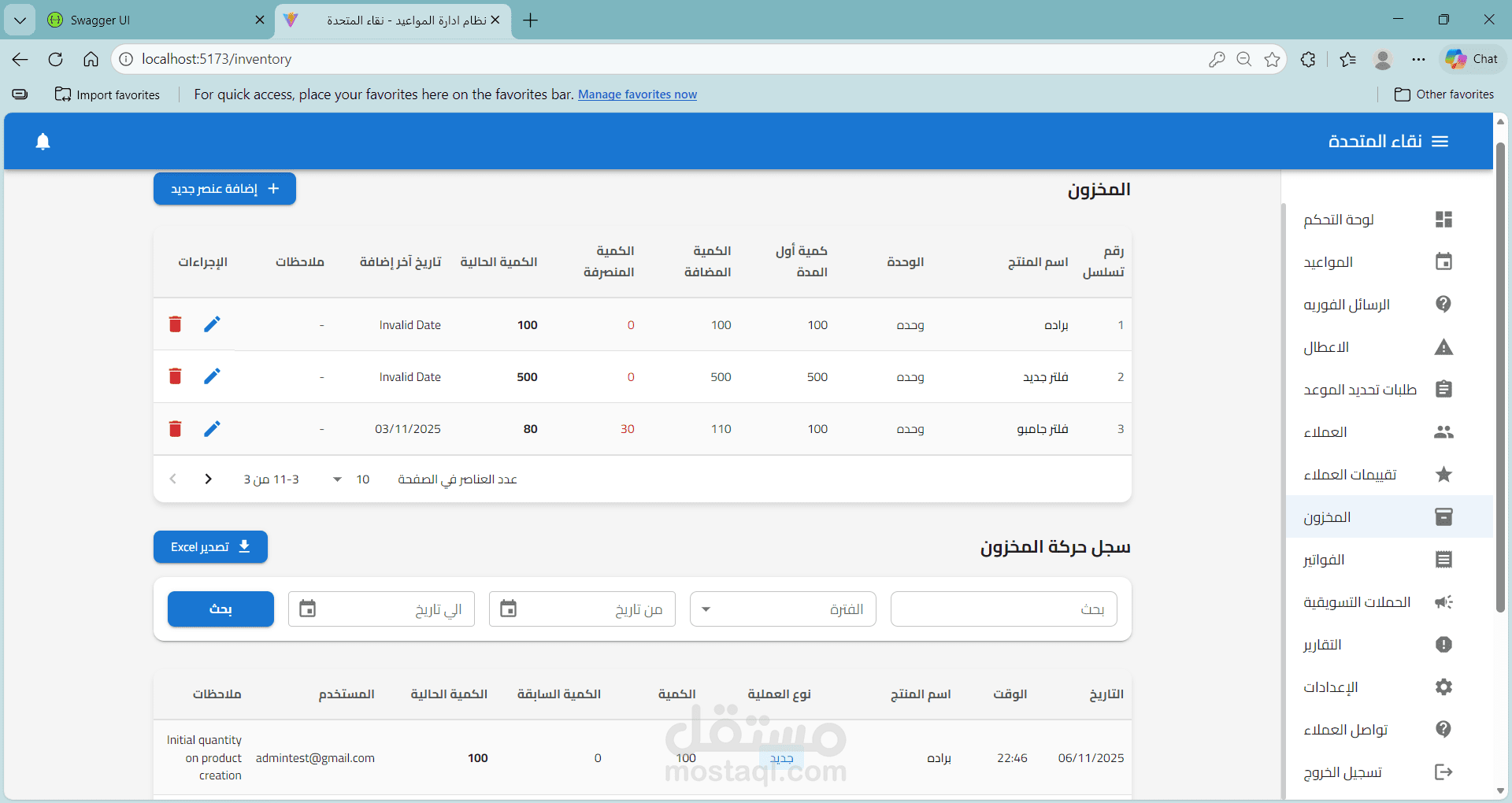1512x803 pixels.
Task: Edit the براده inventory row
Action: coord(212,324)
